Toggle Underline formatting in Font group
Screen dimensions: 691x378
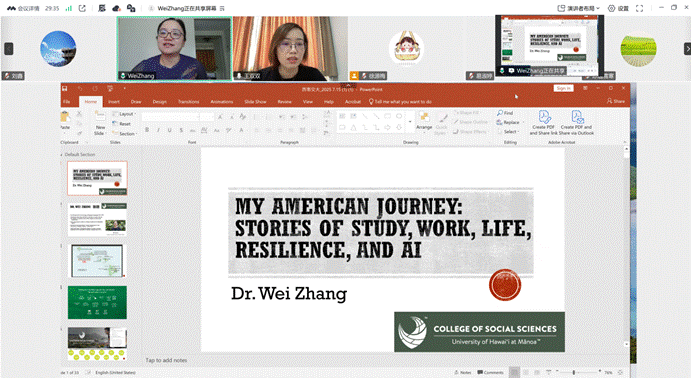click(x=169, y=130)
